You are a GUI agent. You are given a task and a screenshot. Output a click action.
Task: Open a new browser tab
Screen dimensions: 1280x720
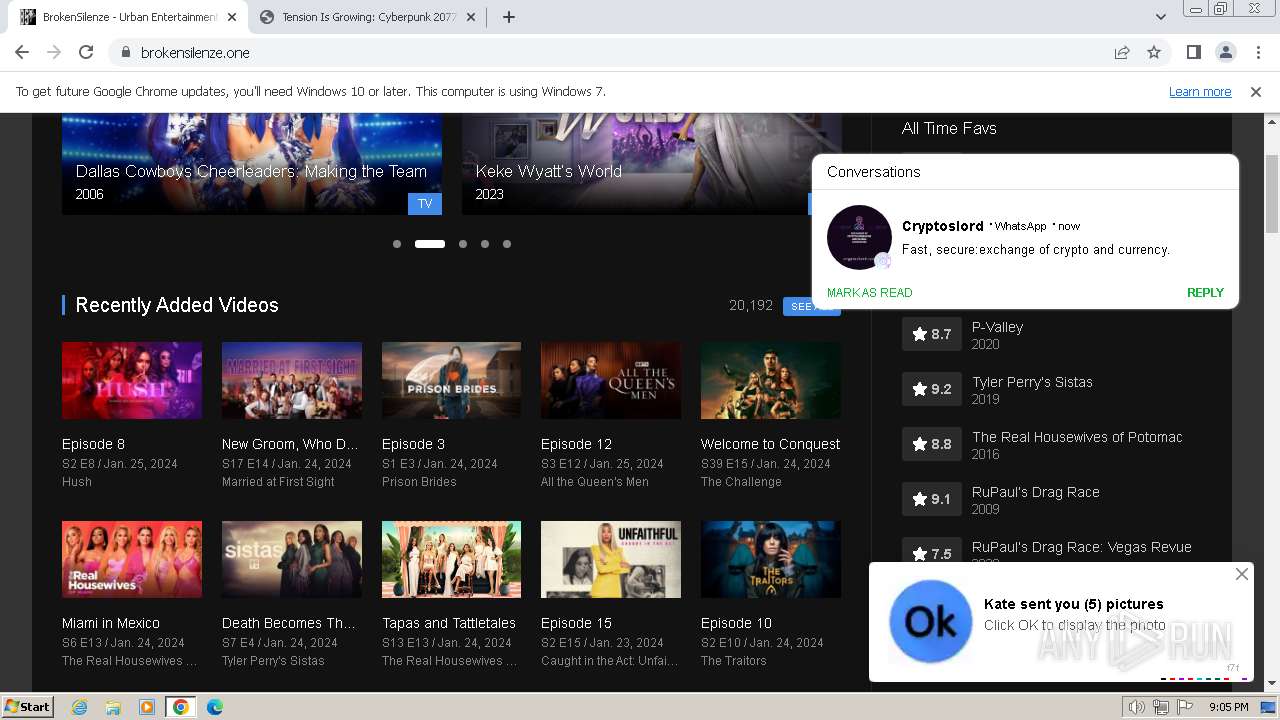(509, 17)
